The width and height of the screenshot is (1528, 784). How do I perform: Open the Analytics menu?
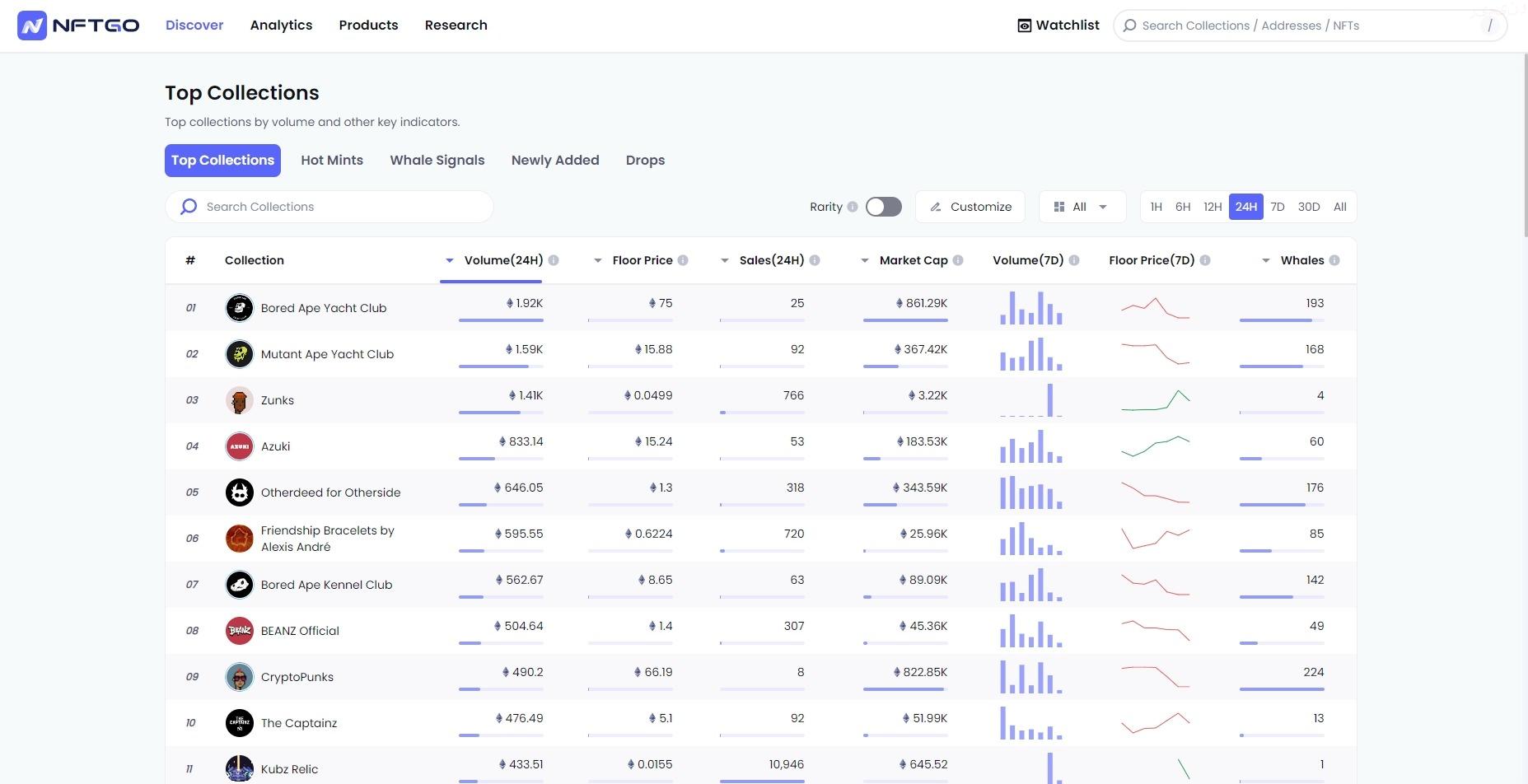[281, 26]
